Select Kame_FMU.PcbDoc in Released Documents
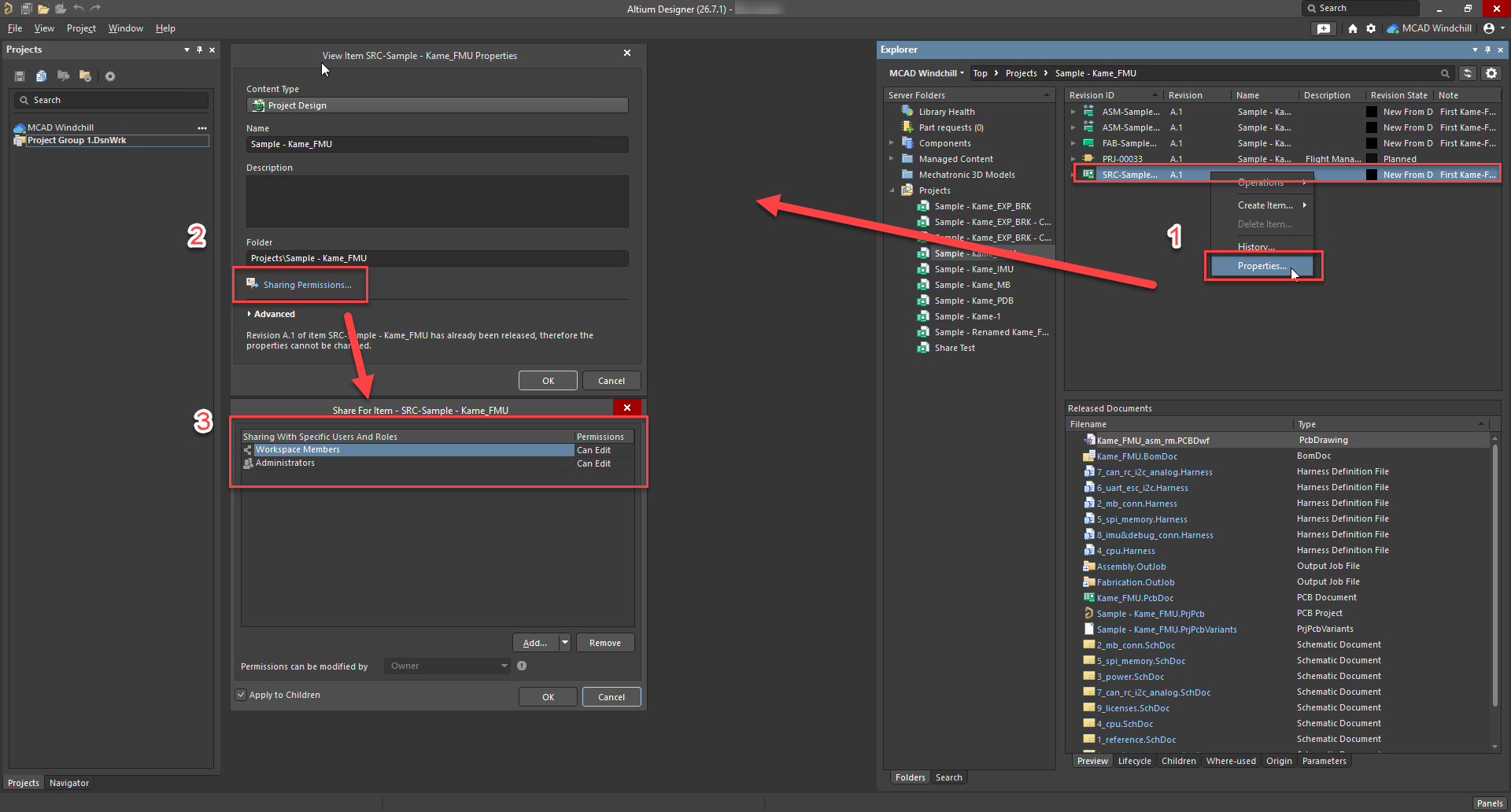This screenshot has width=1511, height=812. click(x=1135, y=598)
